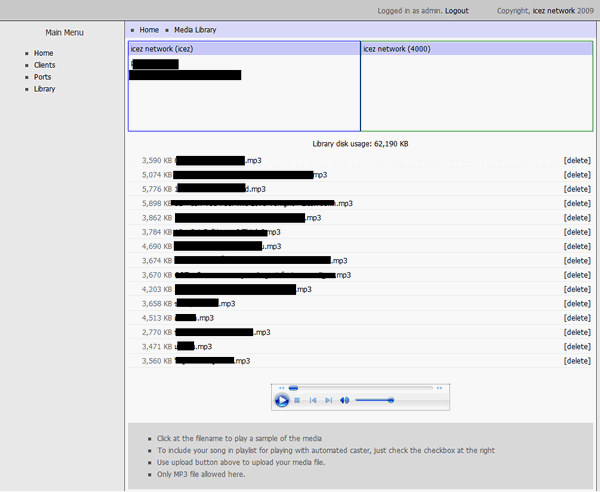Viewport: 600px width, 492px height.
Task: Delete the 3,674 KB mp3 file
Action: [577, 261]
